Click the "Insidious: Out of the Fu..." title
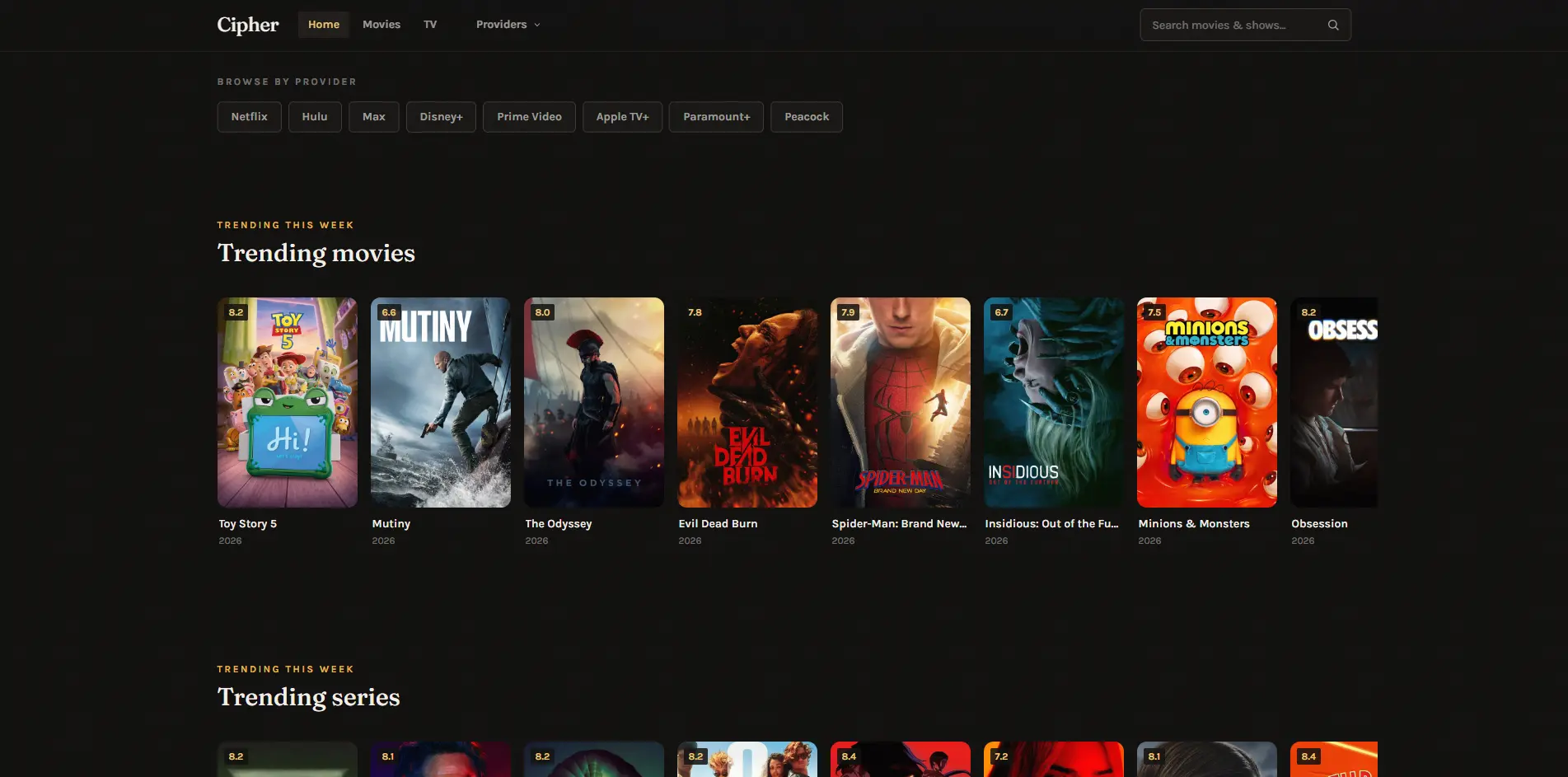The image size is (1568, 777). (1051, 524)
